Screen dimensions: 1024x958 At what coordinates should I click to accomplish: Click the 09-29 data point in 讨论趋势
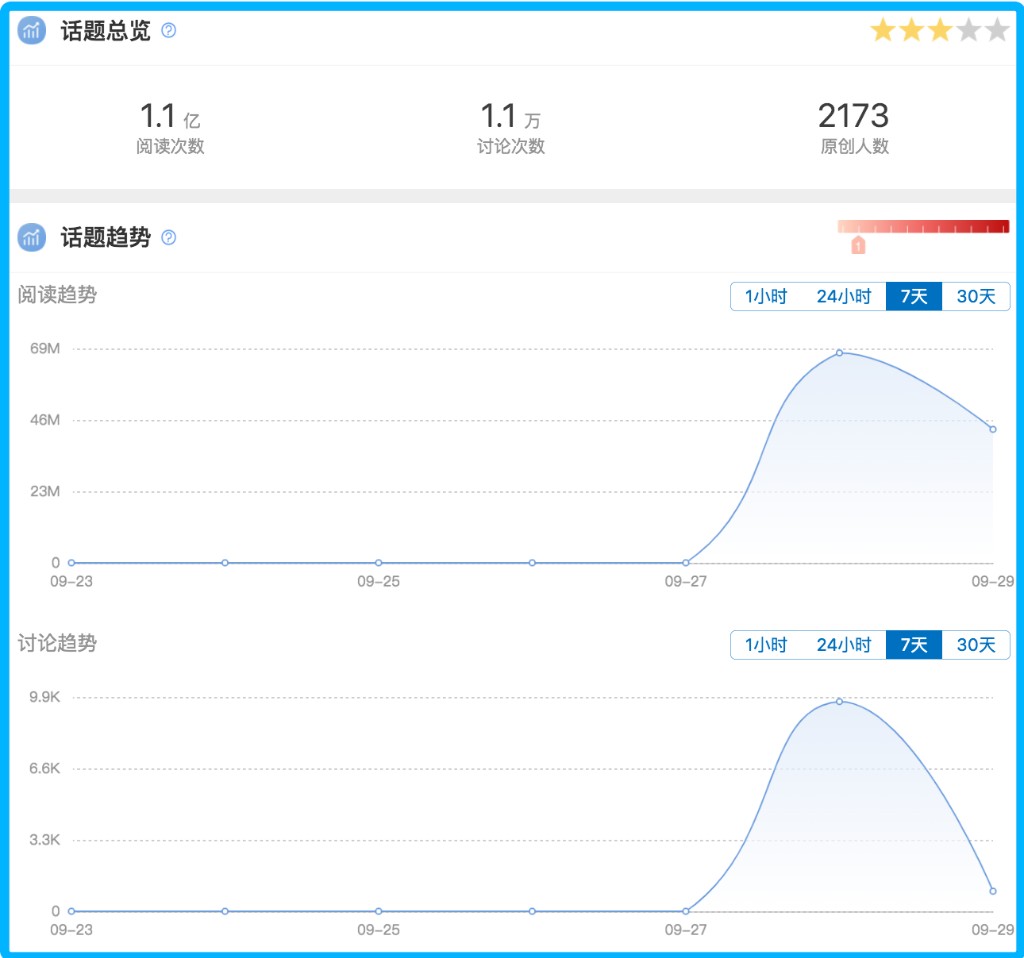click(x=992, y=891)
